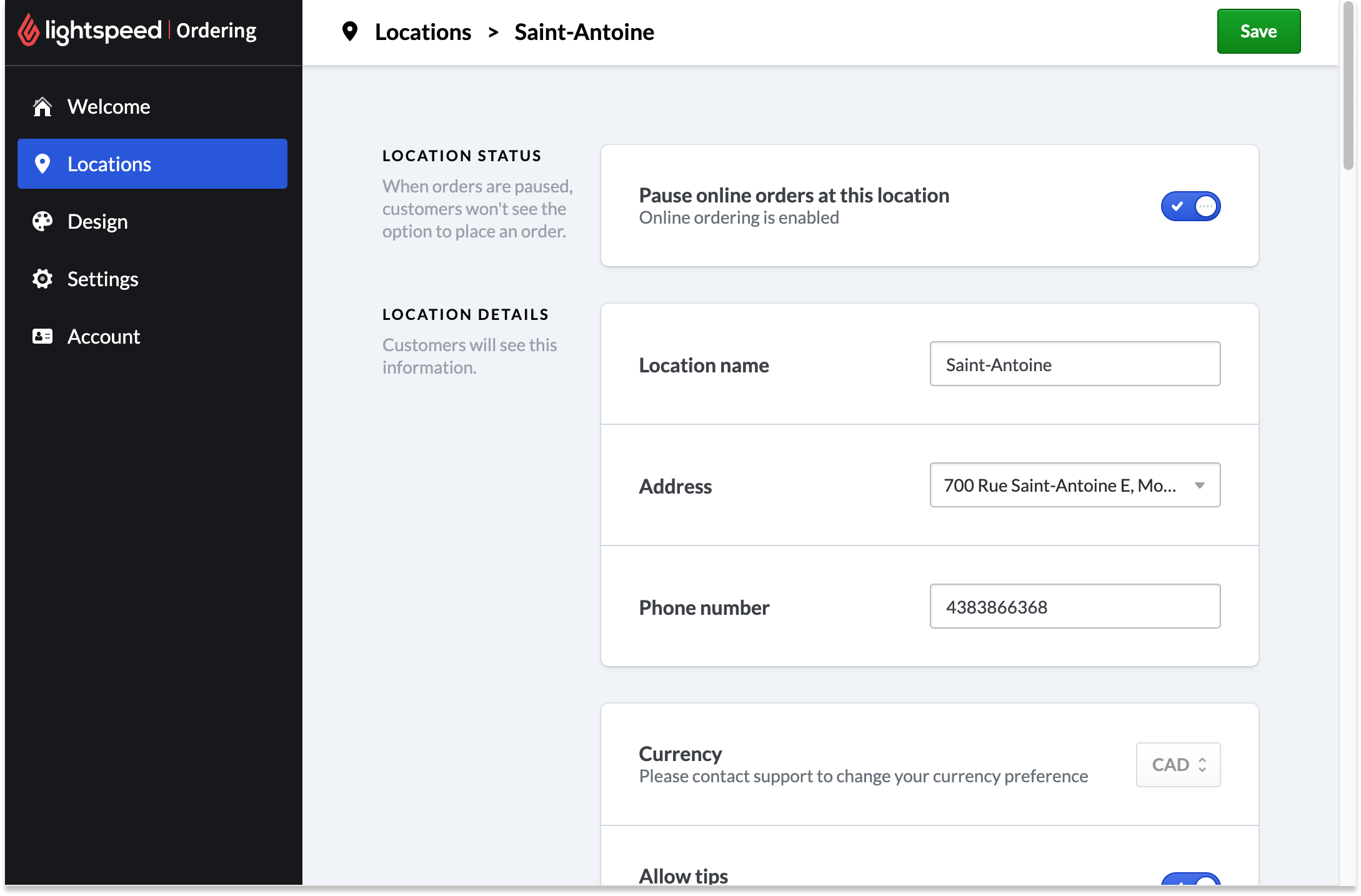The image size is (1361, 896).
Task: Select Locations in the sidebar
Action: point(152,164)
